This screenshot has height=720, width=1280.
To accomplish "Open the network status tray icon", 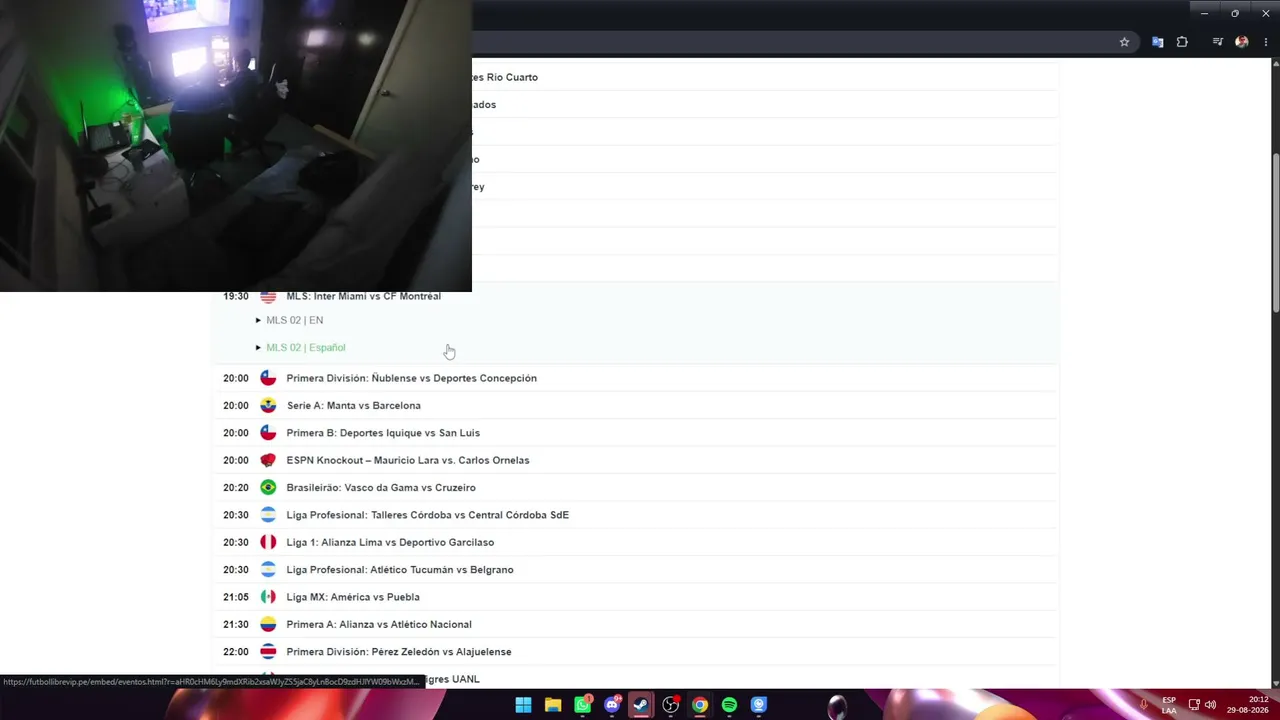I will pyautogui.click(x=1194, y=705).
